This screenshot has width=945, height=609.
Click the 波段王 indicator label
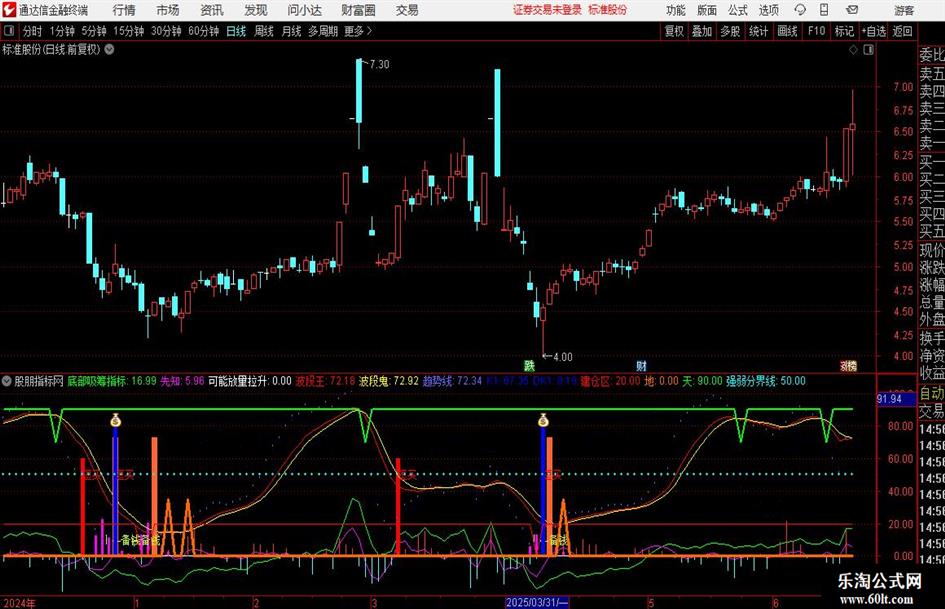click(325, 381)
